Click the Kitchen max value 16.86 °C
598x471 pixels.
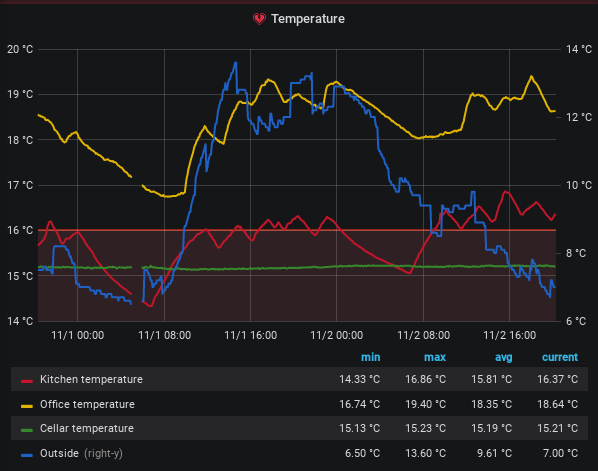426,379
